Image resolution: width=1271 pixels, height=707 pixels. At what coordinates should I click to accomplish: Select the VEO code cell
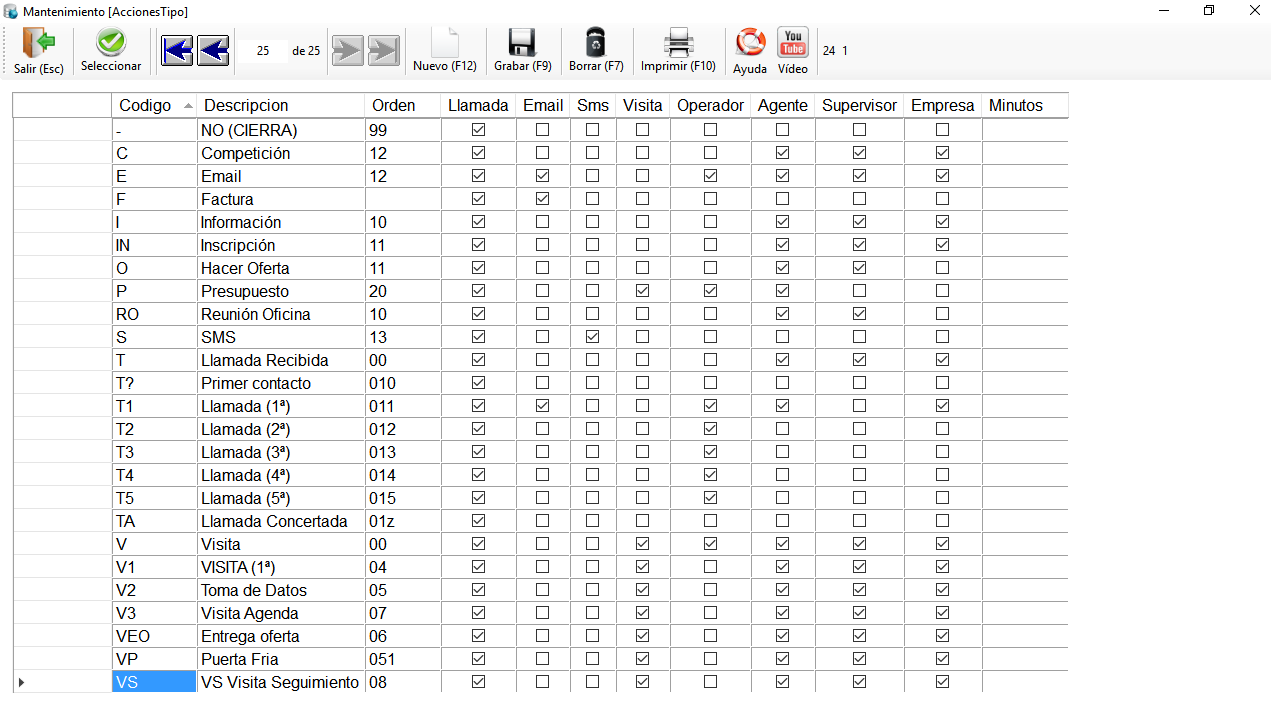[x=154, y=636]
